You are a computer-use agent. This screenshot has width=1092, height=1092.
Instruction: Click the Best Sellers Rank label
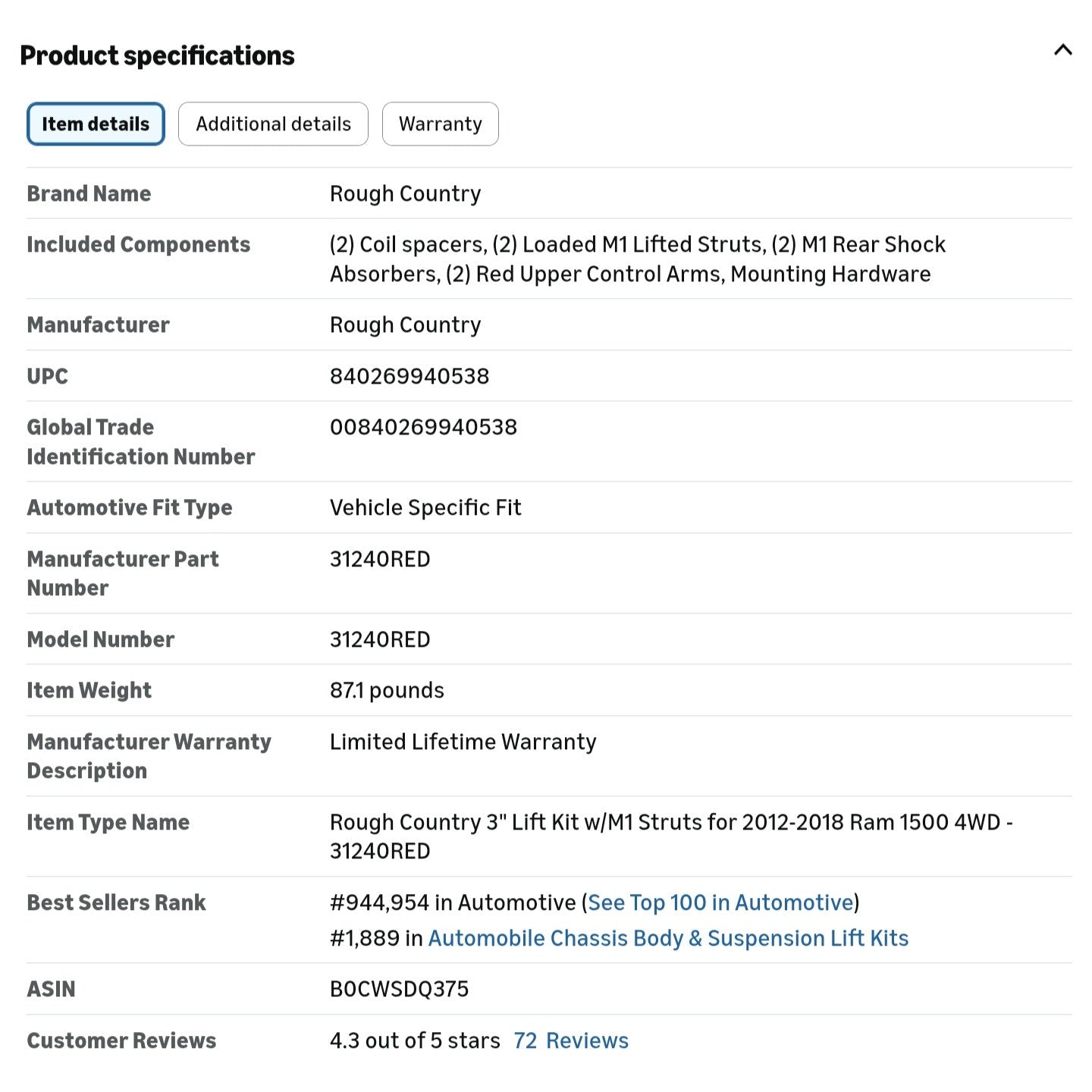[116, 902]
